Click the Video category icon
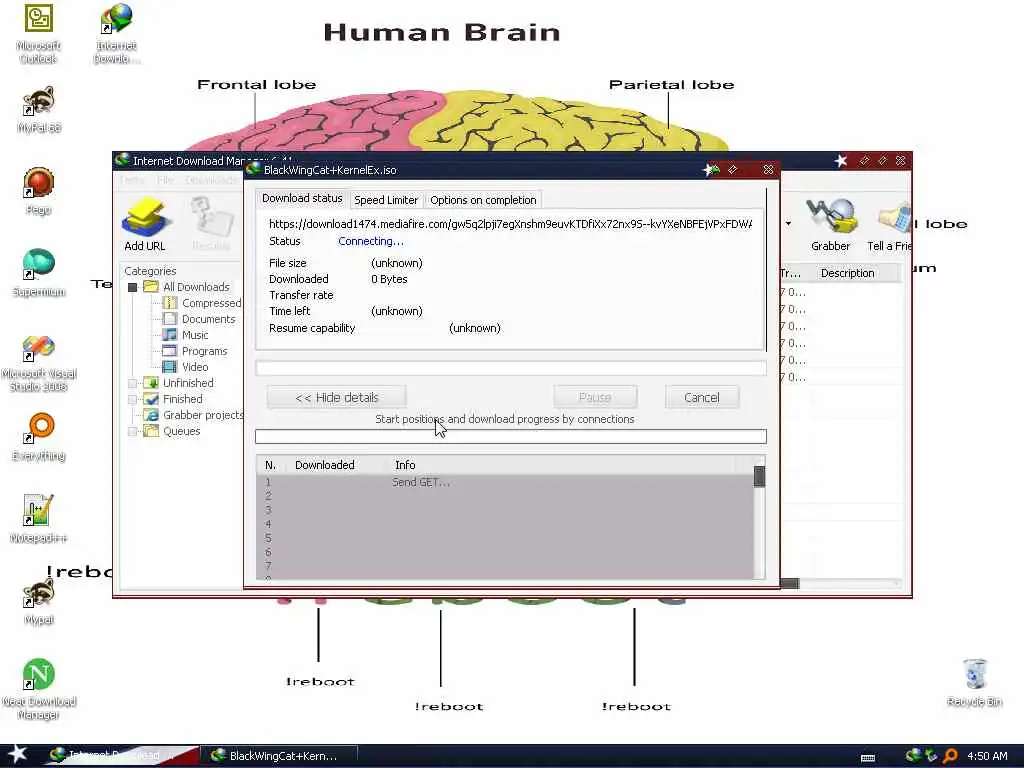1024x768 pixels. click(x=170, y=367)
